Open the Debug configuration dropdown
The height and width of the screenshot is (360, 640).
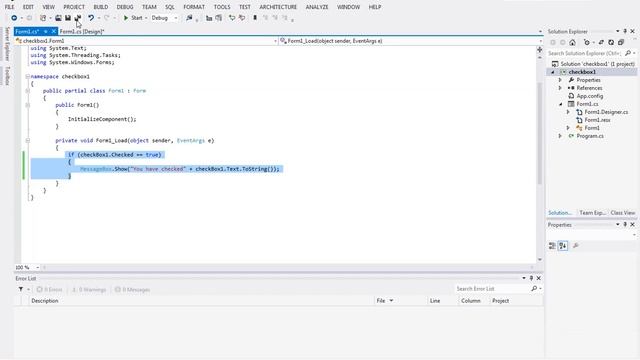tap(164, 18)
